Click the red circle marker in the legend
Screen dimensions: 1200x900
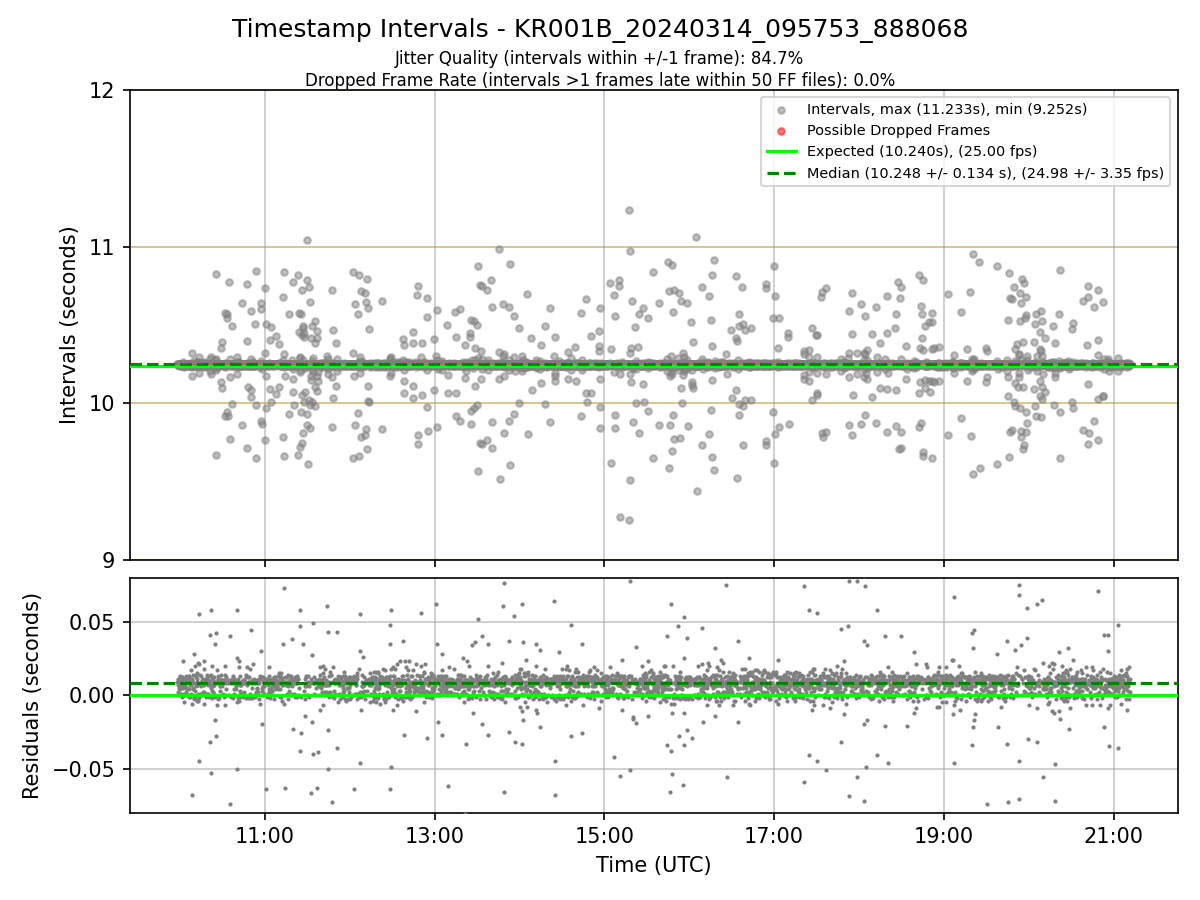point(781,130)
